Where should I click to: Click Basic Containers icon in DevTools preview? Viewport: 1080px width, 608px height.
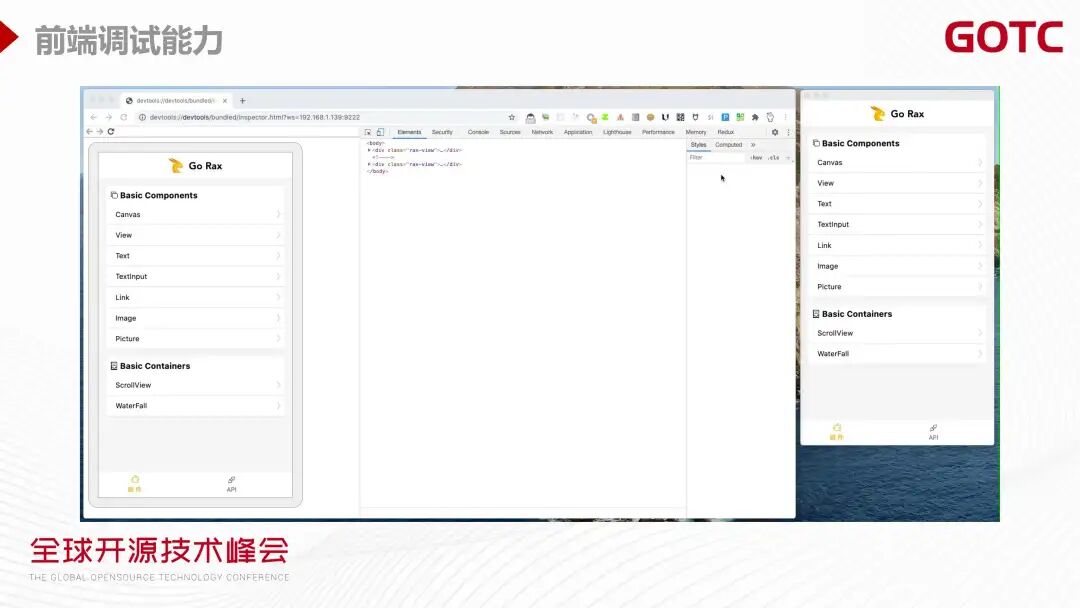click(114, 366)
